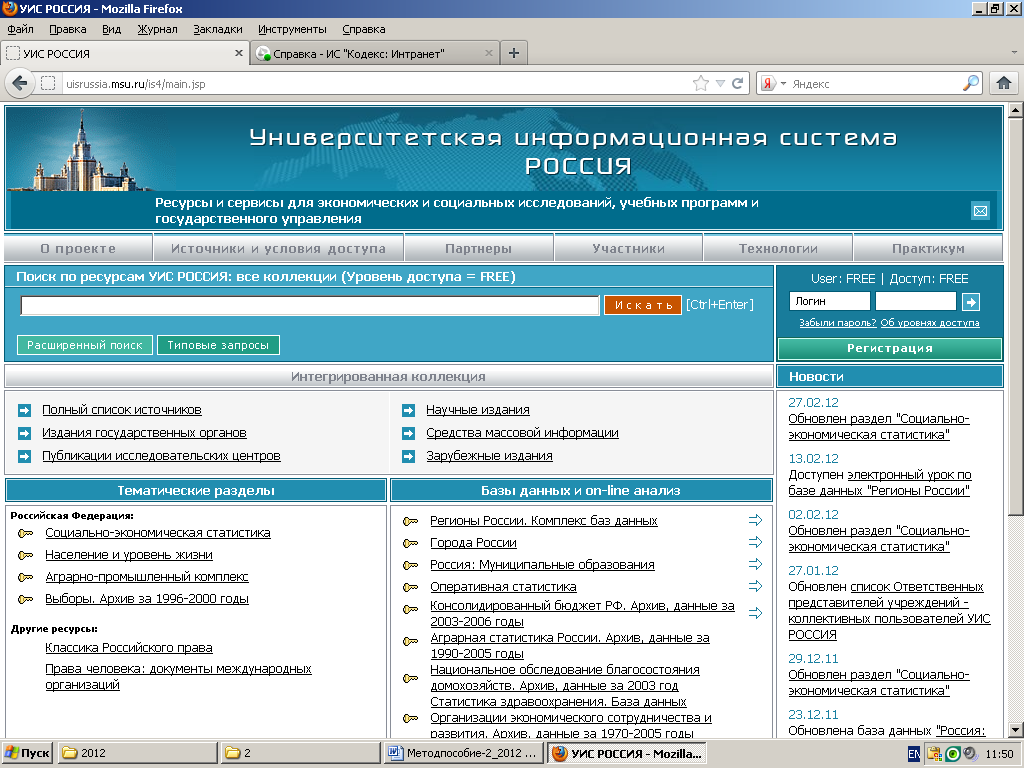Open the Журнал menu
The width and height of the screenshot is (1024, 768).
tap(157, 29)
